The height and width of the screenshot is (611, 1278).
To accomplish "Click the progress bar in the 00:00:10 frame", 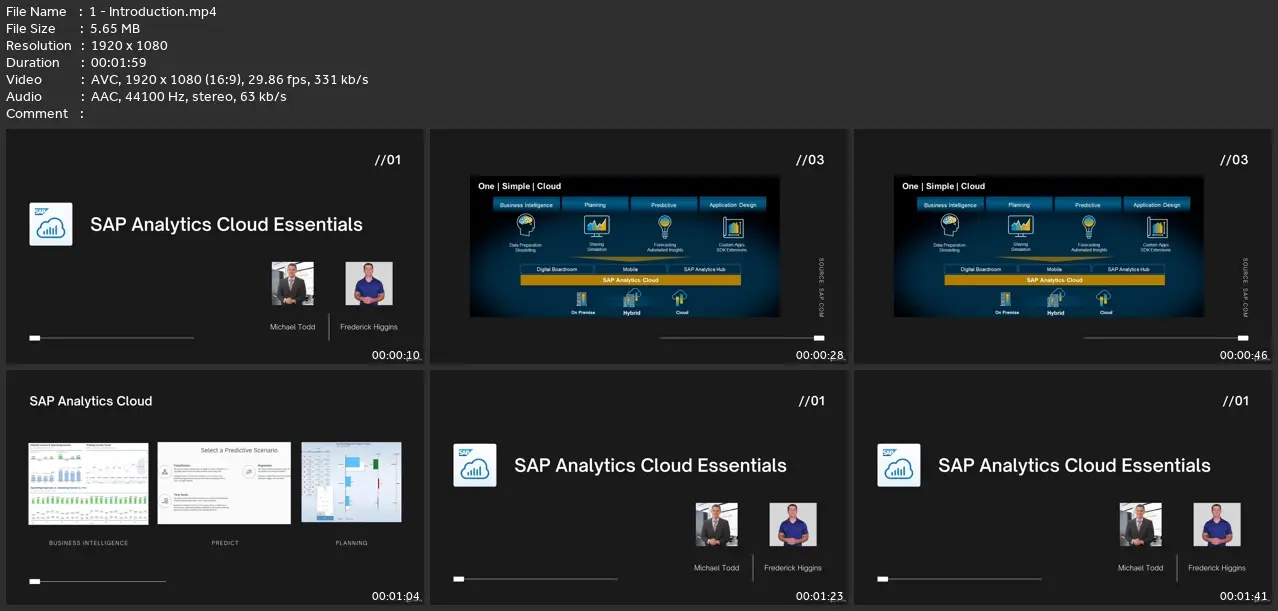I will (112, 338).
